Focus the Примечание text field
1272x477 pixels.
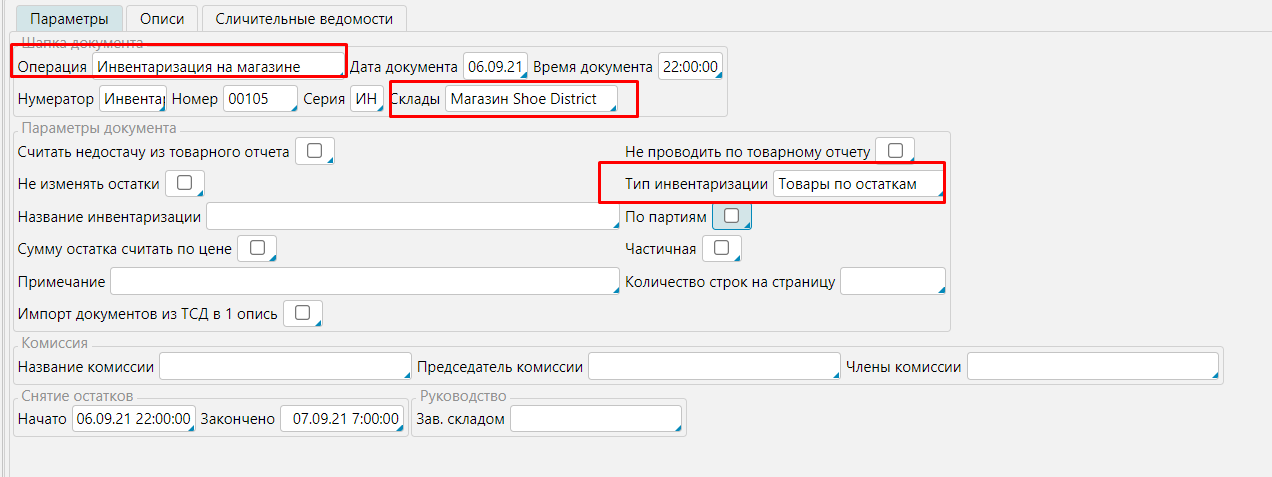pos(365,281)
